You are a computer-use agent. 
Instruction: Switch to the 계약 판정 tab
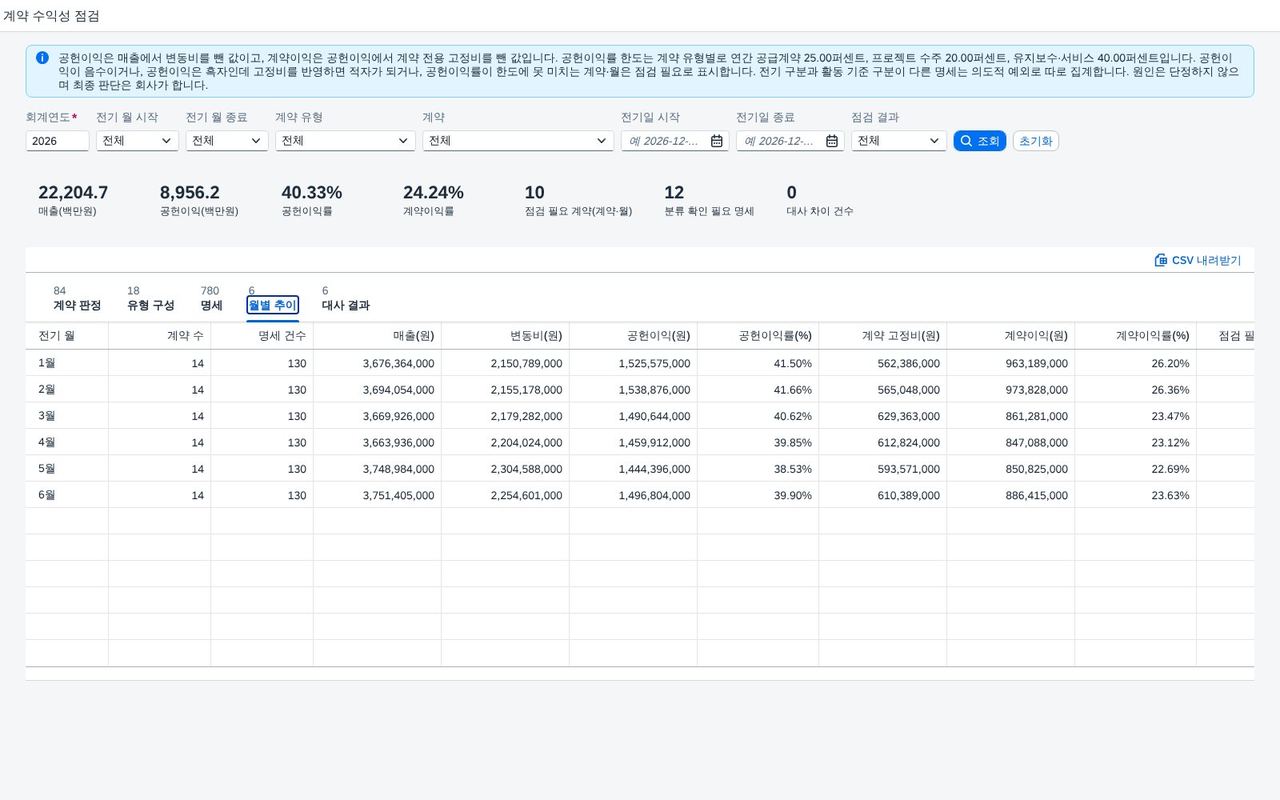[x=77, y=298]
